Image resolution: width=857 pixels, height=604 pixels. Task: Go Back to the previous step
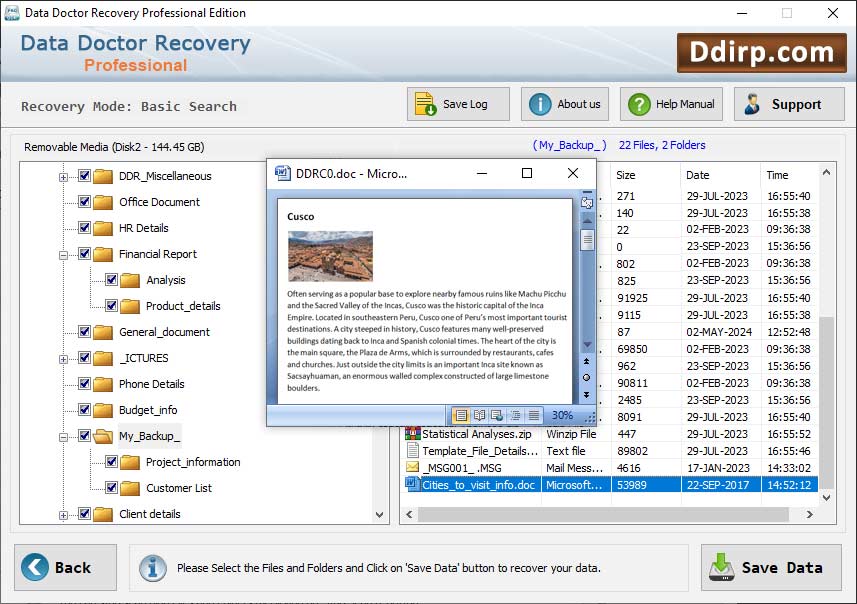(66, 567)
